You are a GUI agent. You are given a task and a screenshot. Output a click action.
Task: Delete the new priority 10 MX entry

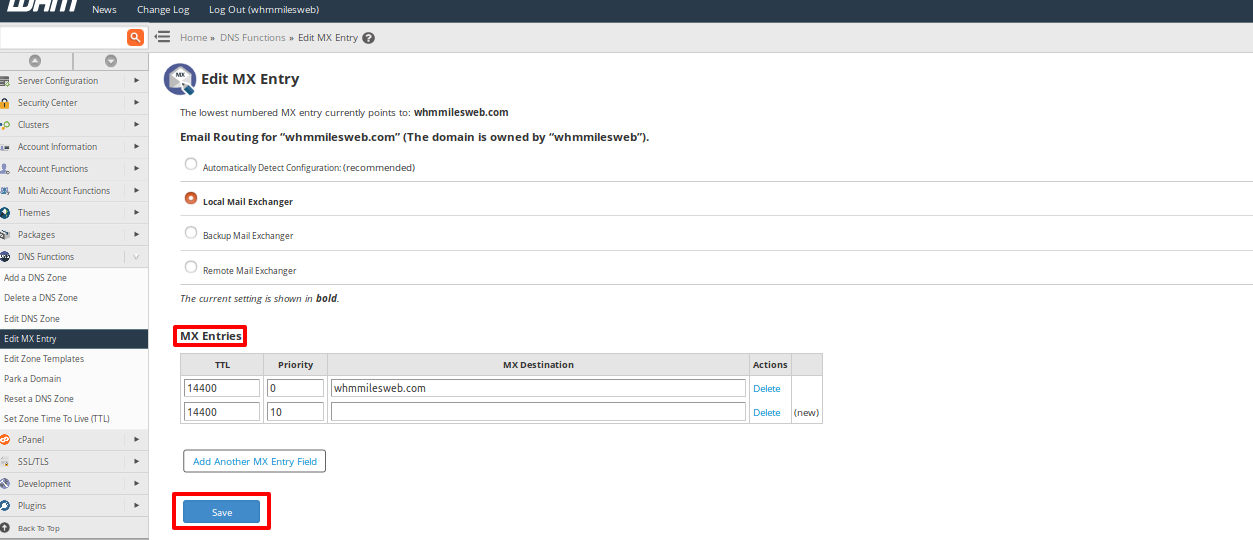coord(766,412)
